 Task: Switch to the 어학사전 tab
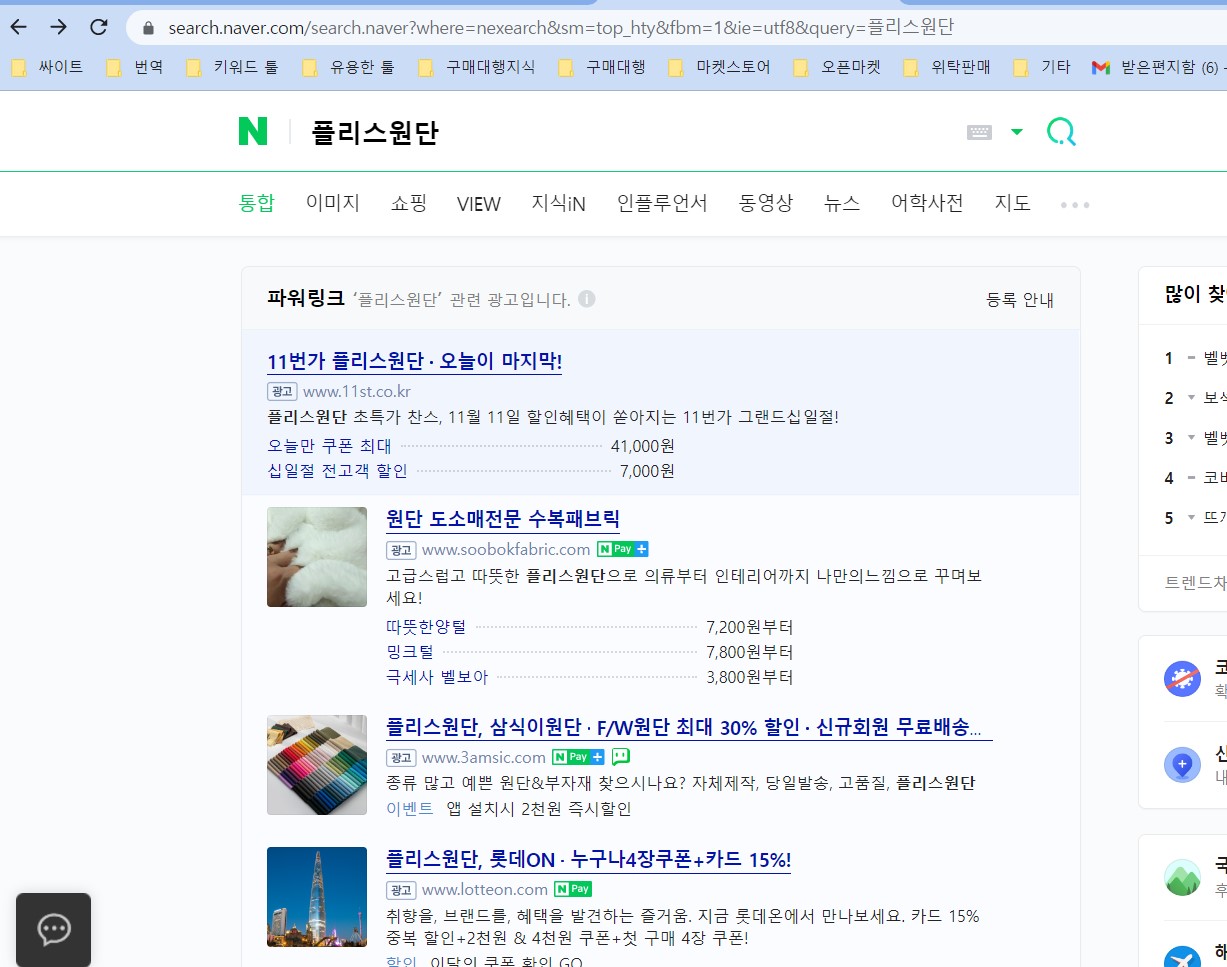(927, 203)
